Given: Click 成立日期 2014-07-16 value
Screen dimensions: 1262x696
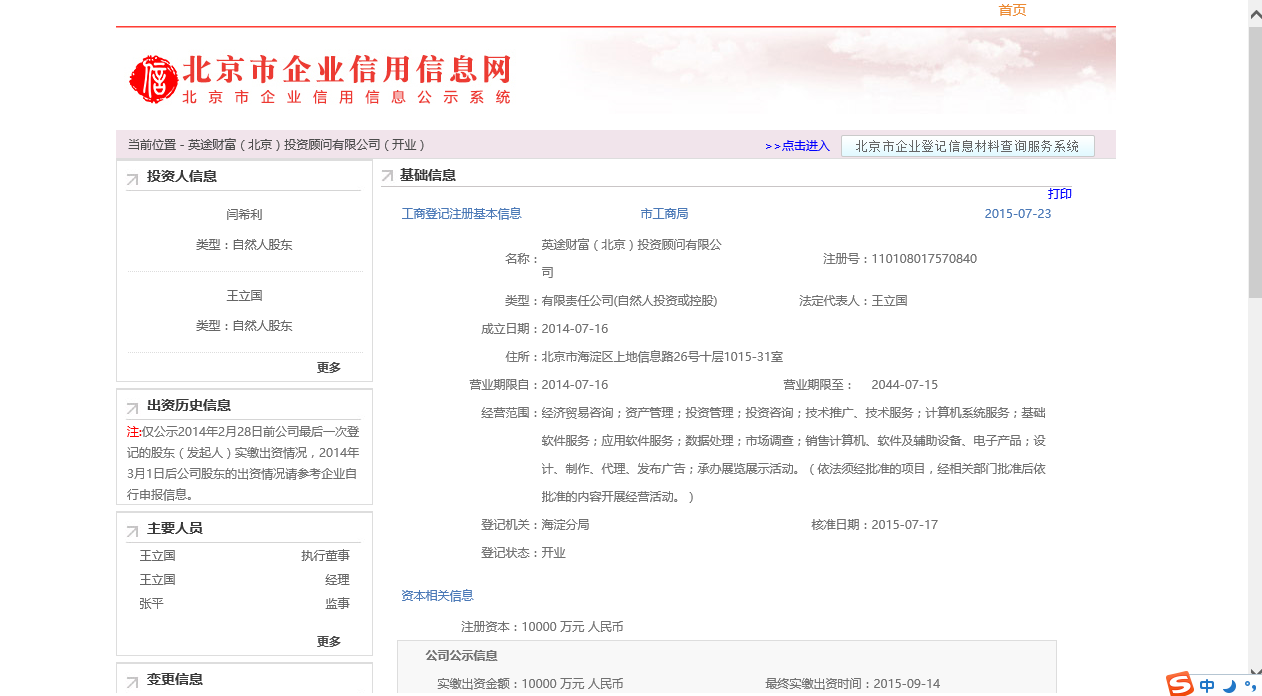Looking at the screenshot, I should [574, 329].
